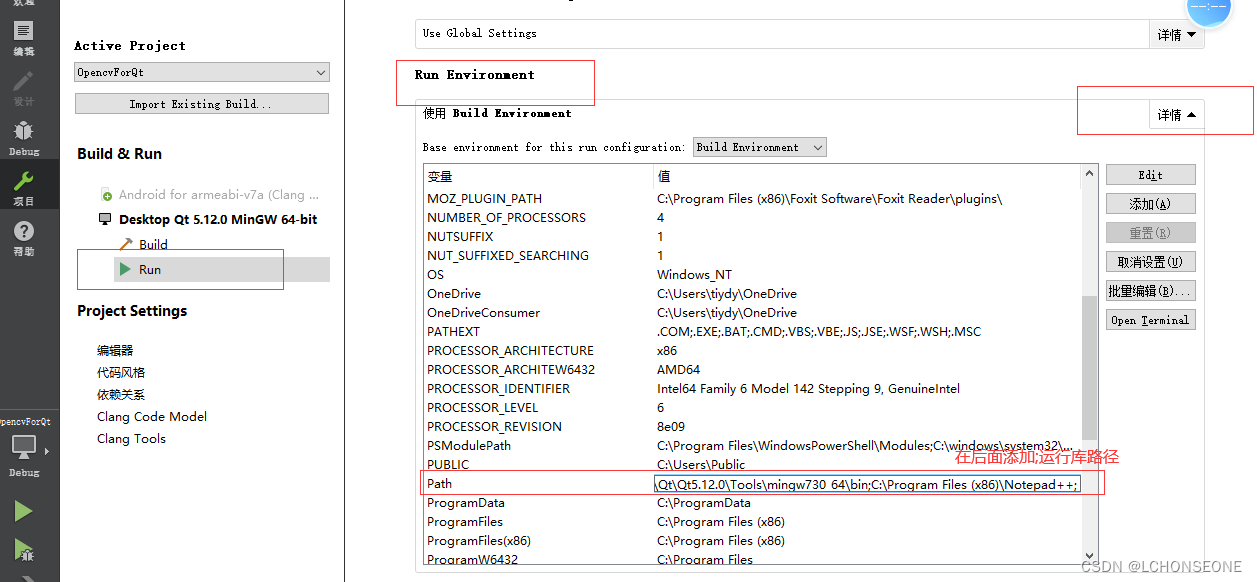1257x582 pixels.
Task: Select the PROCESSOR_ARCHITEW6432 variable
Action: (x=511, y=370)
